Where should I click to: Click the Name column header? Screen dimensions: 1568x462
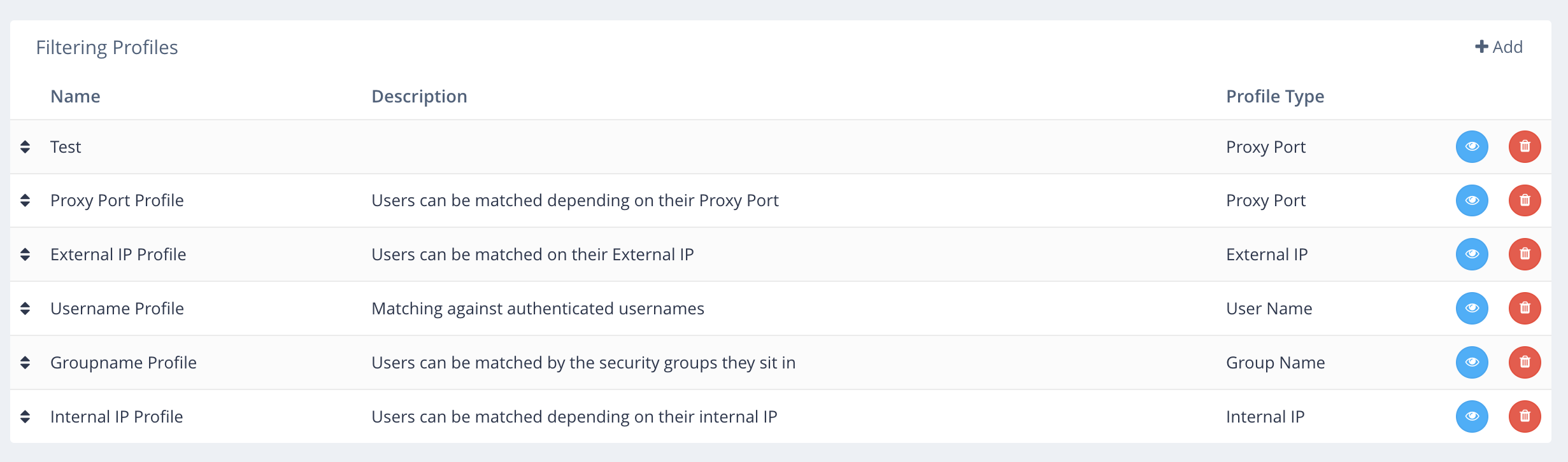75,97
